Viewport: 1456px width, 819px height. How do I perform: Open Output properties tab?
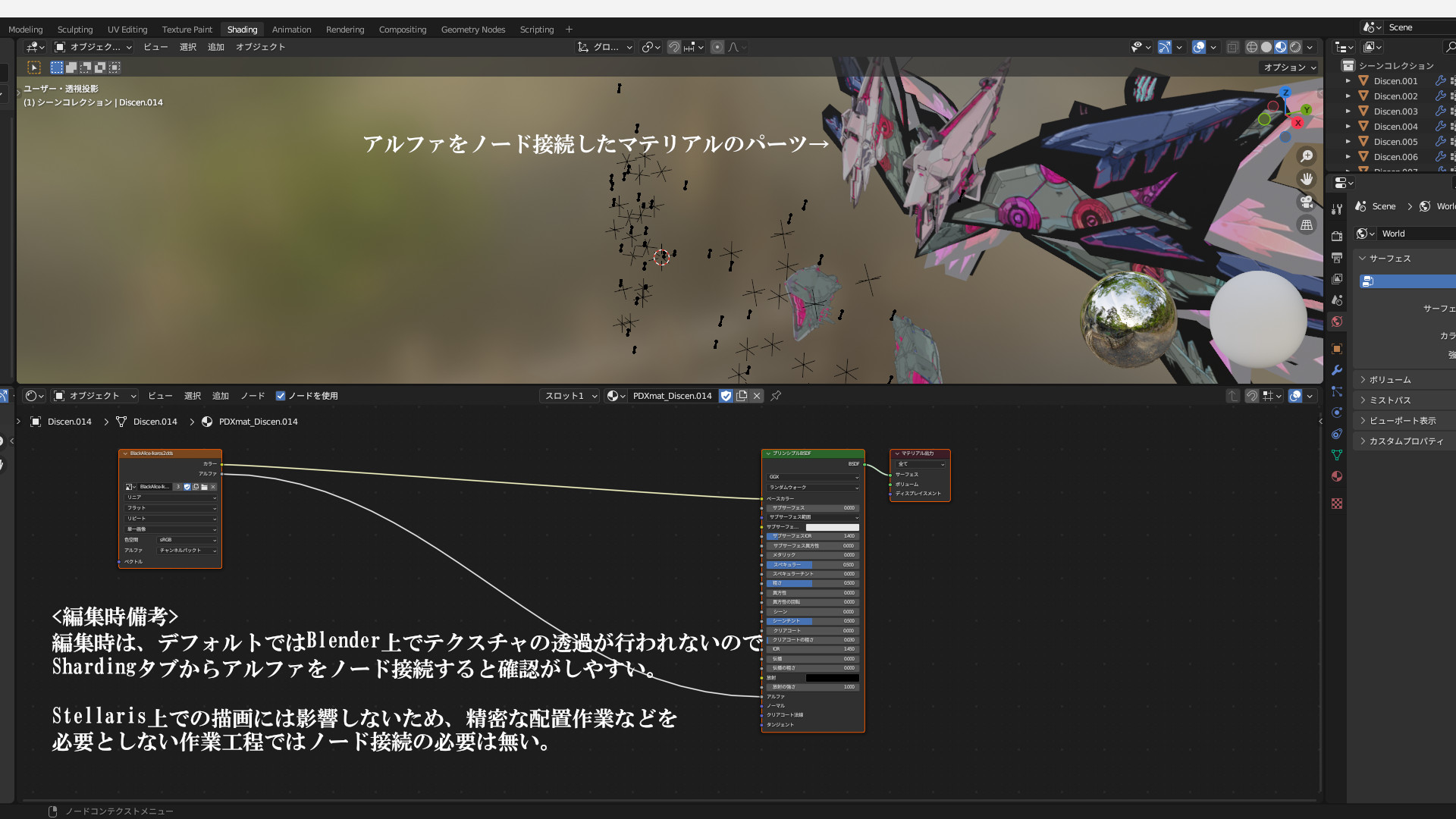[1337, 258]
